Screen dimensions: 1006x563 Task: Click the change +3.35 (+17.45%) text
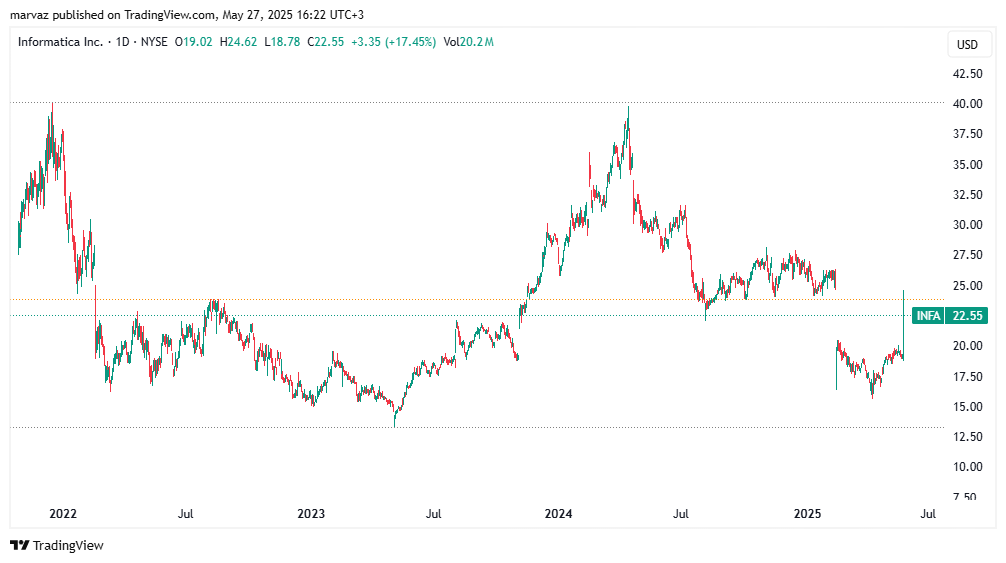tap(393, 42)
